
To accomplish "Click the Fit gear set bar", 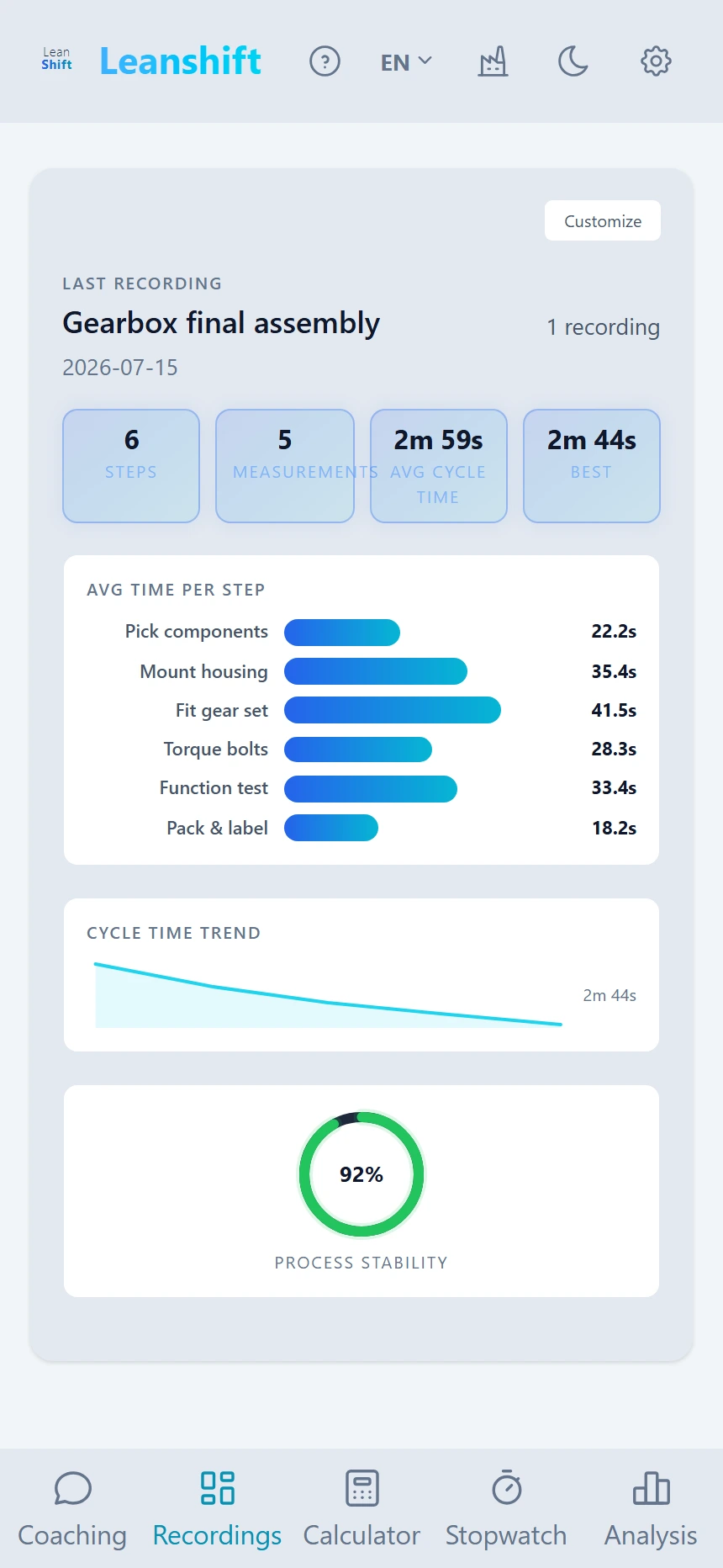I will pos(393,710).
